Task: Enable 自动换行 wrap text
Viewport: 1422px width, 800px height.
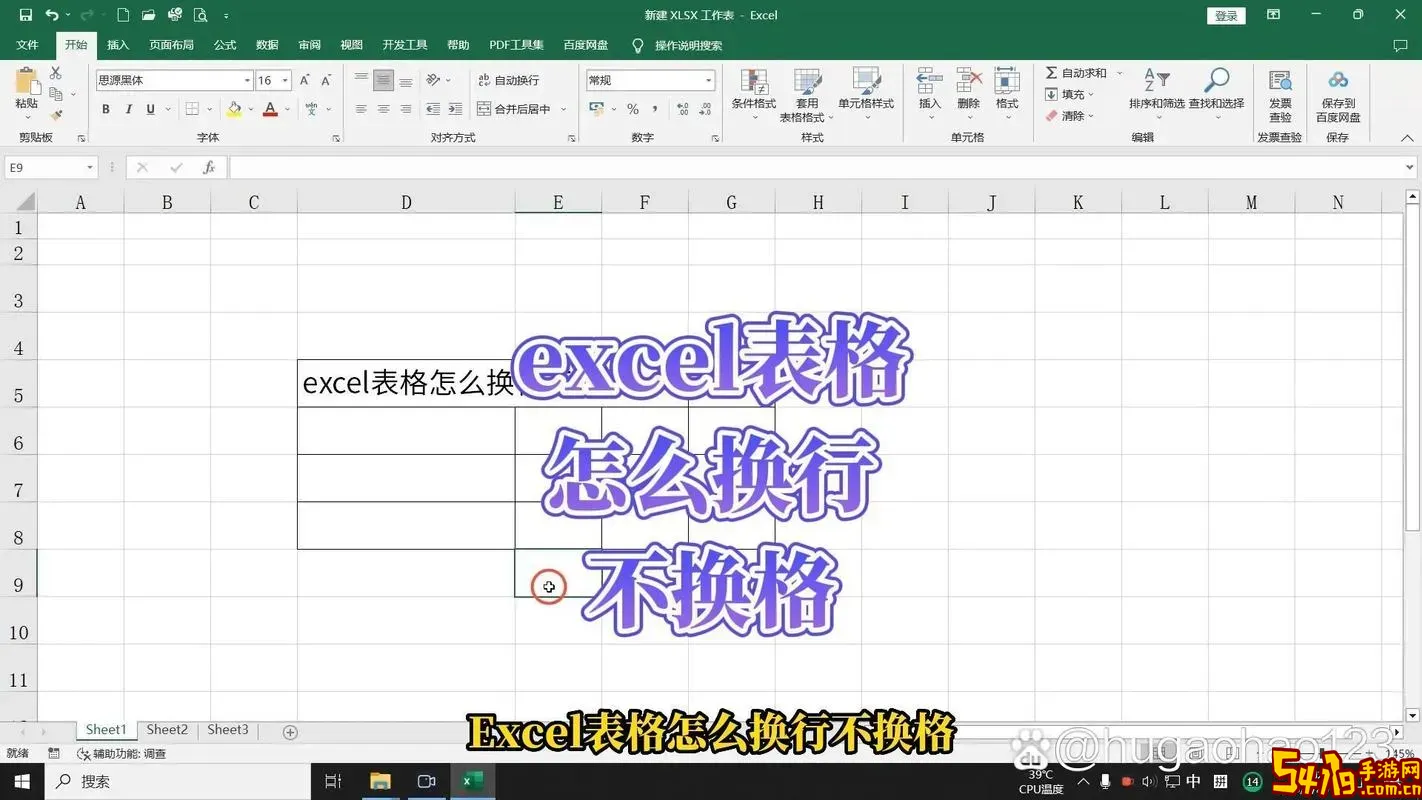Action: pos(509,80)
